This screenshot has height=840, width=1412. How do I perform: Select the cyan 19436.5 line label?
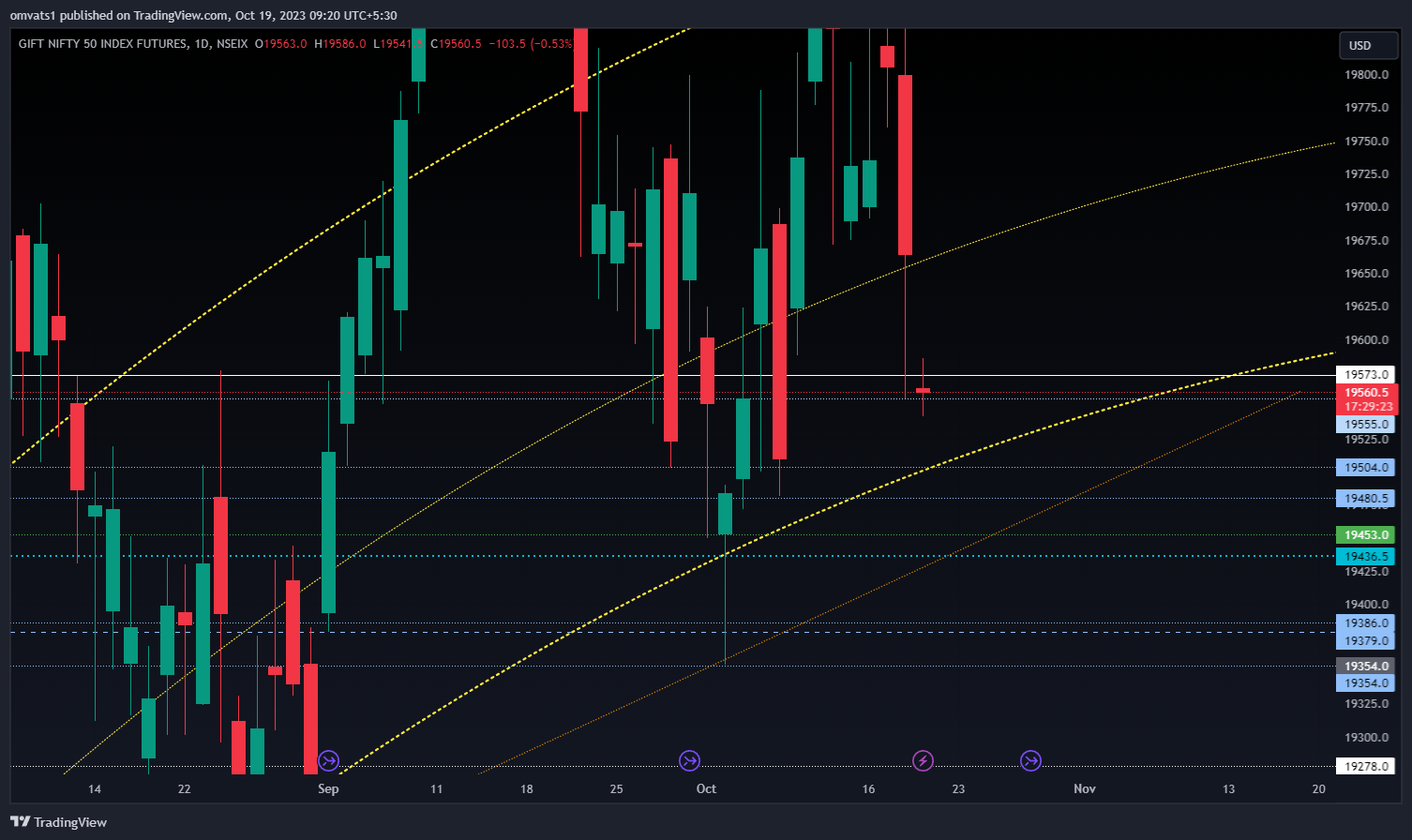point(1365,557)
